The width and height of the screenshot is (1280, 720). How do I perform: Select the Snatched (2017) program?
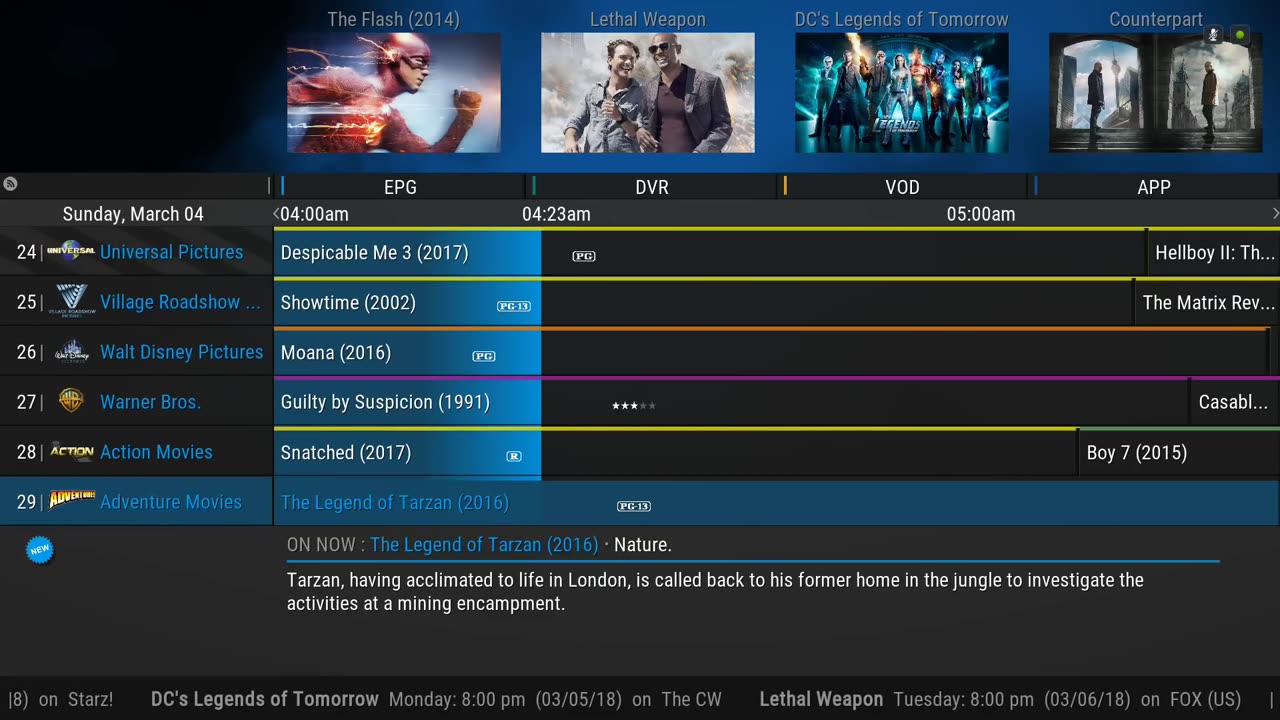[x=675, y=453]
